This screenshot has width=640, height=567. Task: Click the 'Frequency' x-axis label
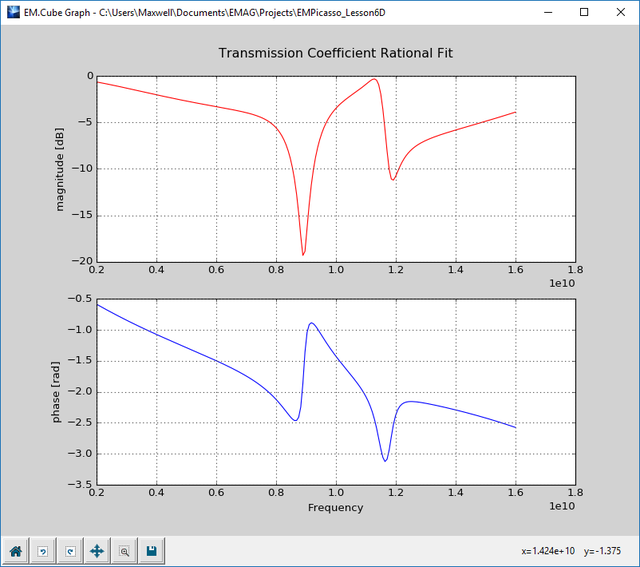[x=336, y=508]
